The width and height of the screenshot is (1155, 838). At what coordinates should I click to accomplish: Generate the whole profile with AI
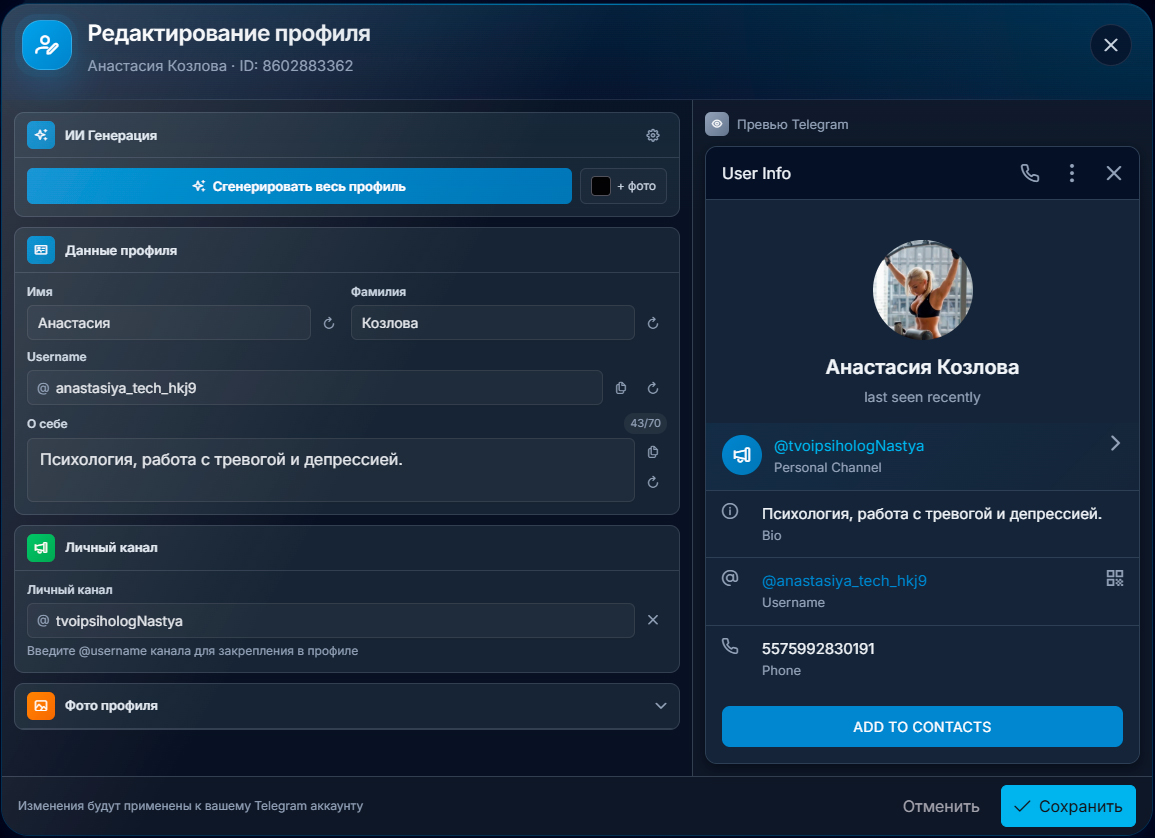click(x=300, y=186)
